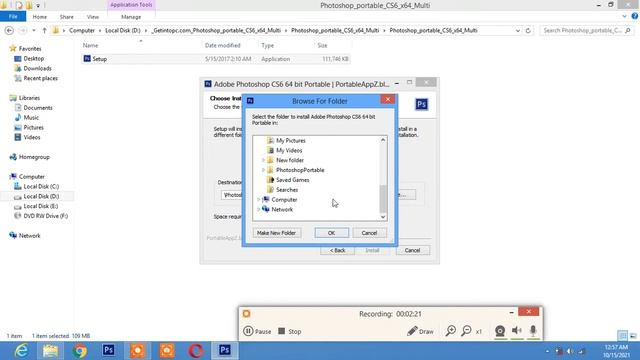This screenshot has width=640, height=360.
Task: Expand the Network node in Browse dialog
Action: [258, 209]
